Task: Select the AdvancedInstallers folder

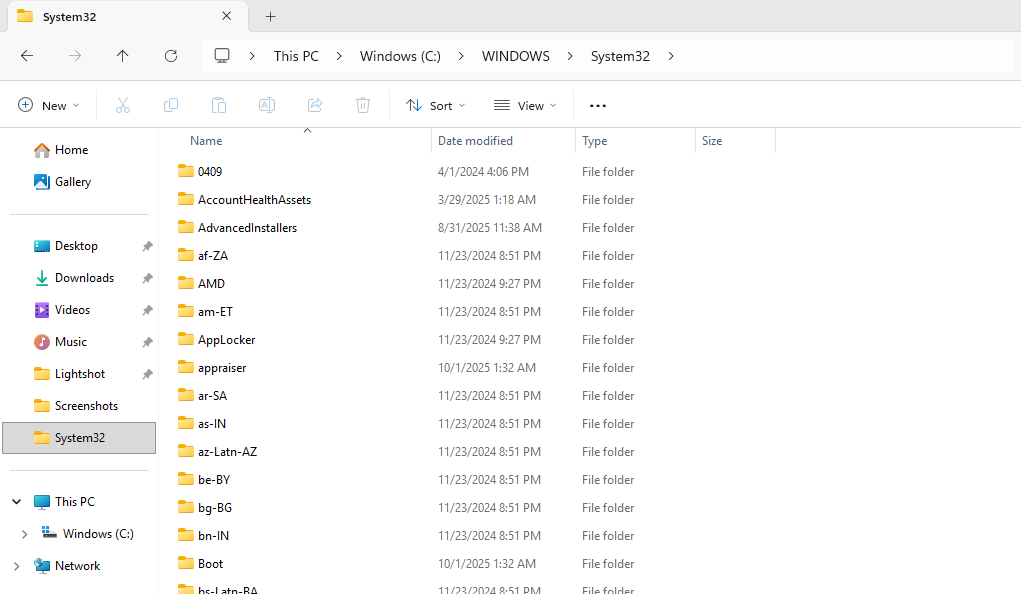Action: click(247, 228)
